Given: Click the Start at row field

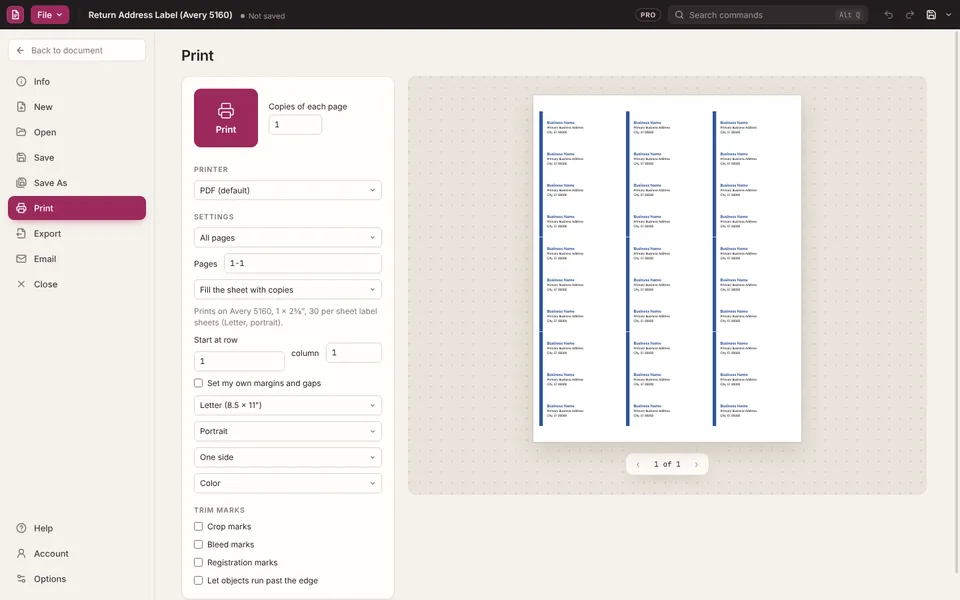Looking at the screenshot, I should click(239, 361).
